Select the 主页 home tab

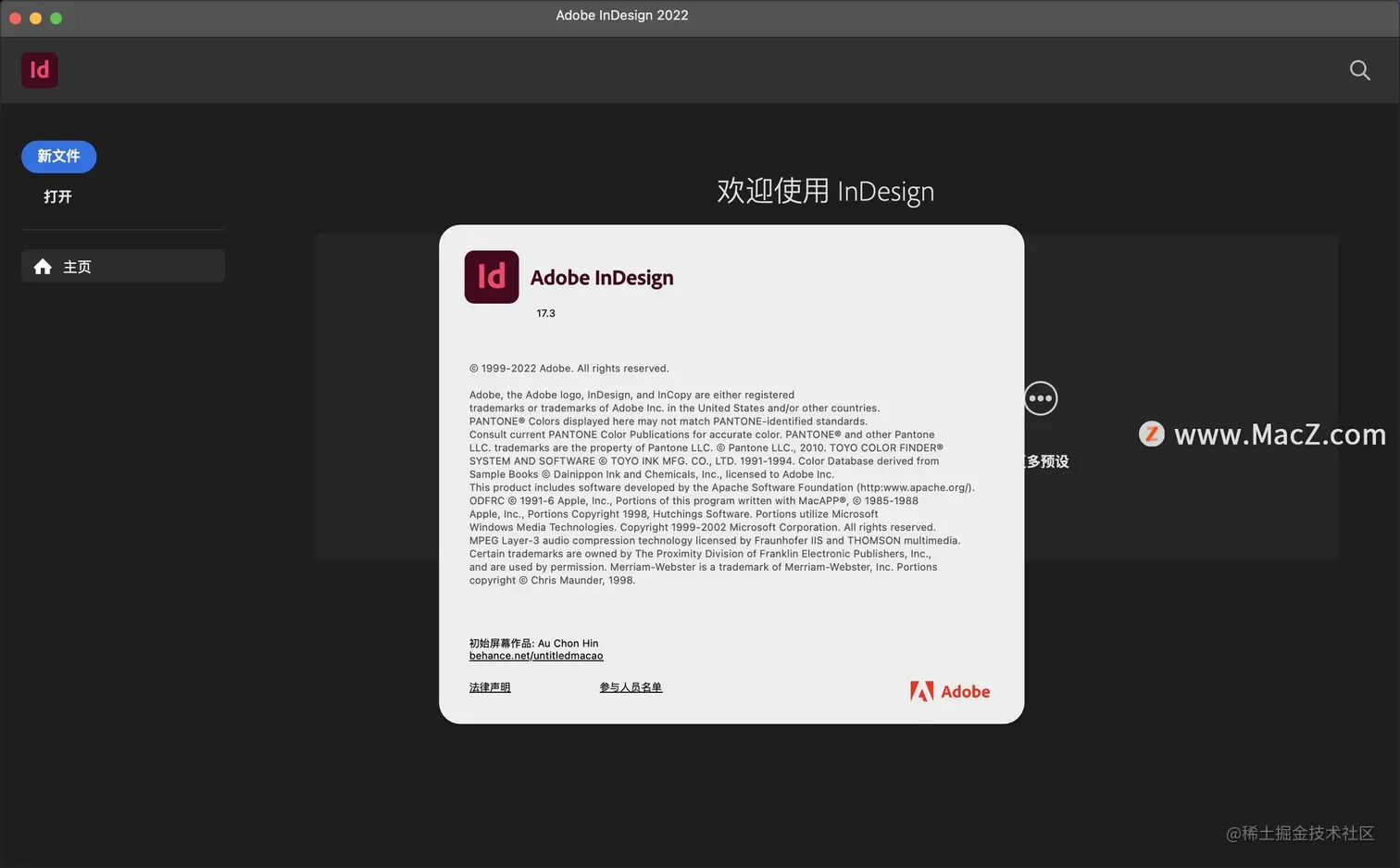[x=123, y=267]
